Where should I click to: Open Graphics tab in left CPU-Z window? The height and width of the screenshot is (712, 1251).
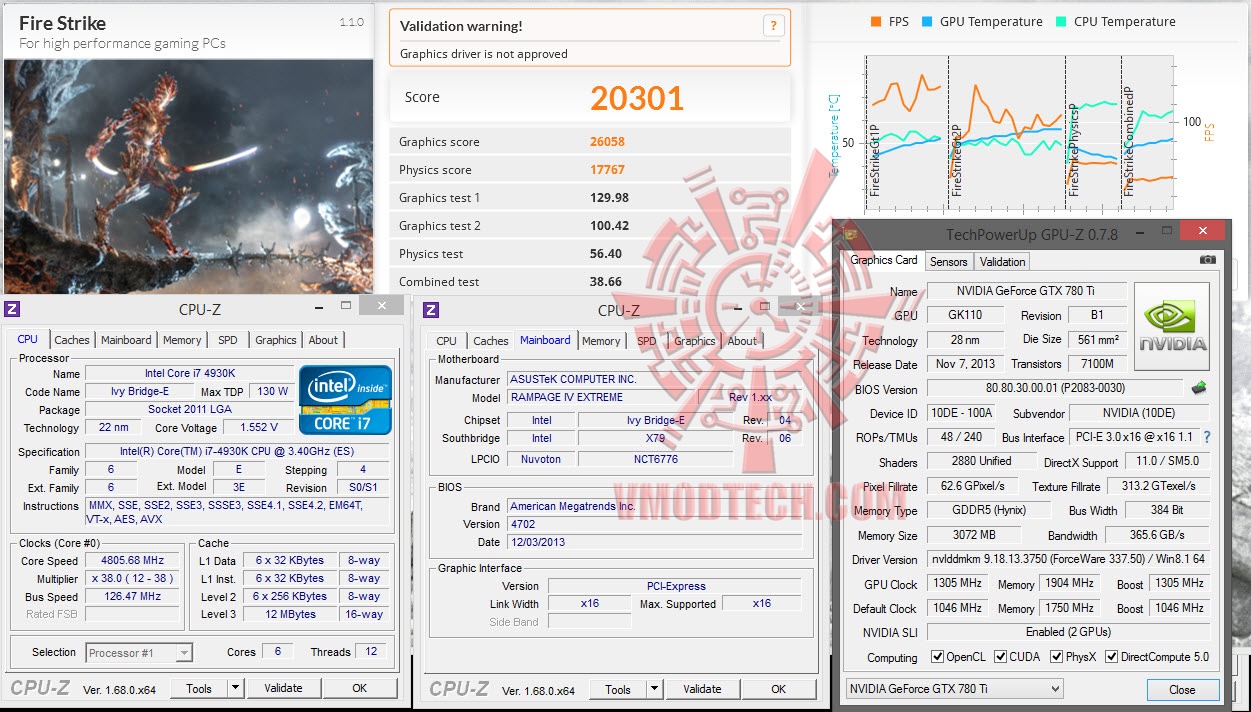click(276, 340)
